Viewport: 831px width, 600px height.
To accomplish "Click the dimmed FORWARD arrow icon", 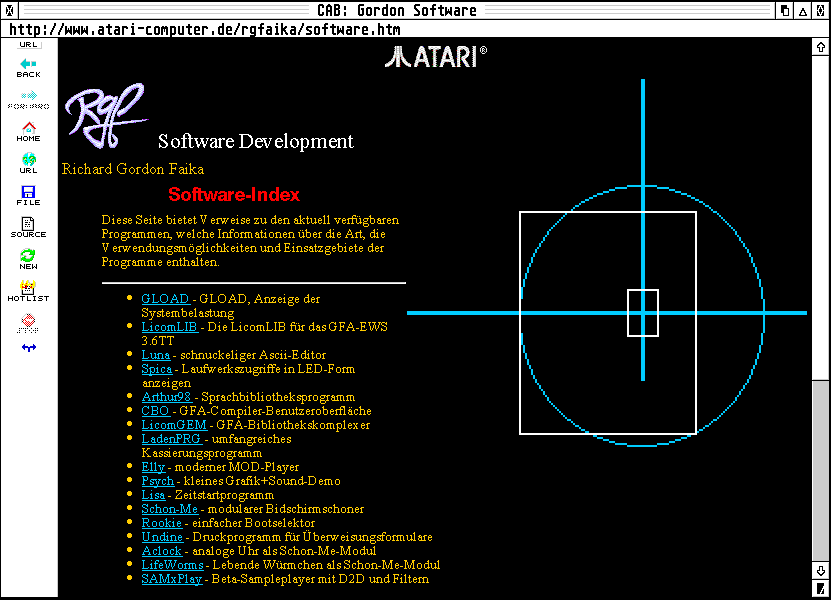I will 29,100.
